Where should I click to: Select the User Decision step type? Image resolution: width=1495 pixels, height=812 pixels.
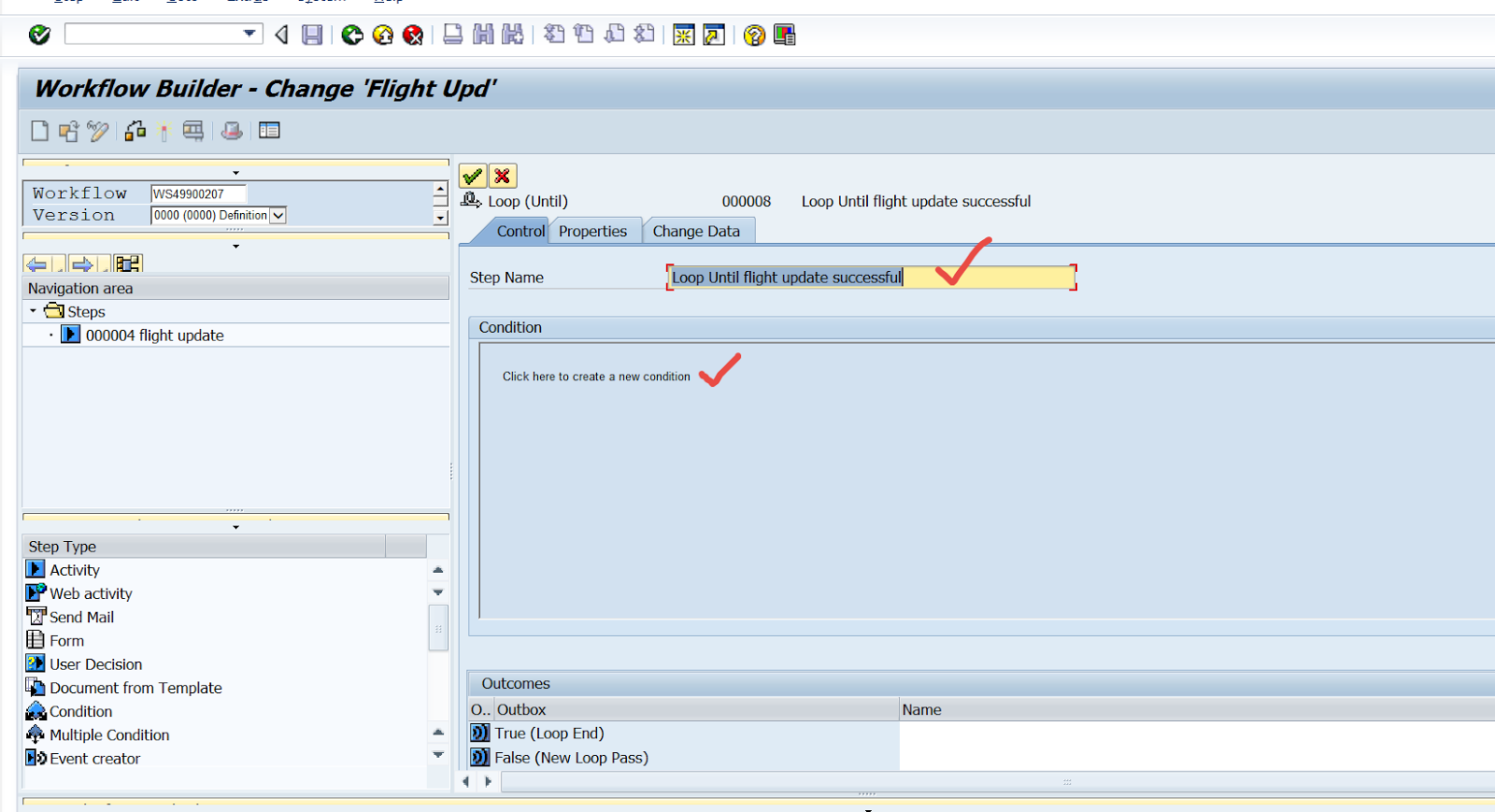(95, 664)
